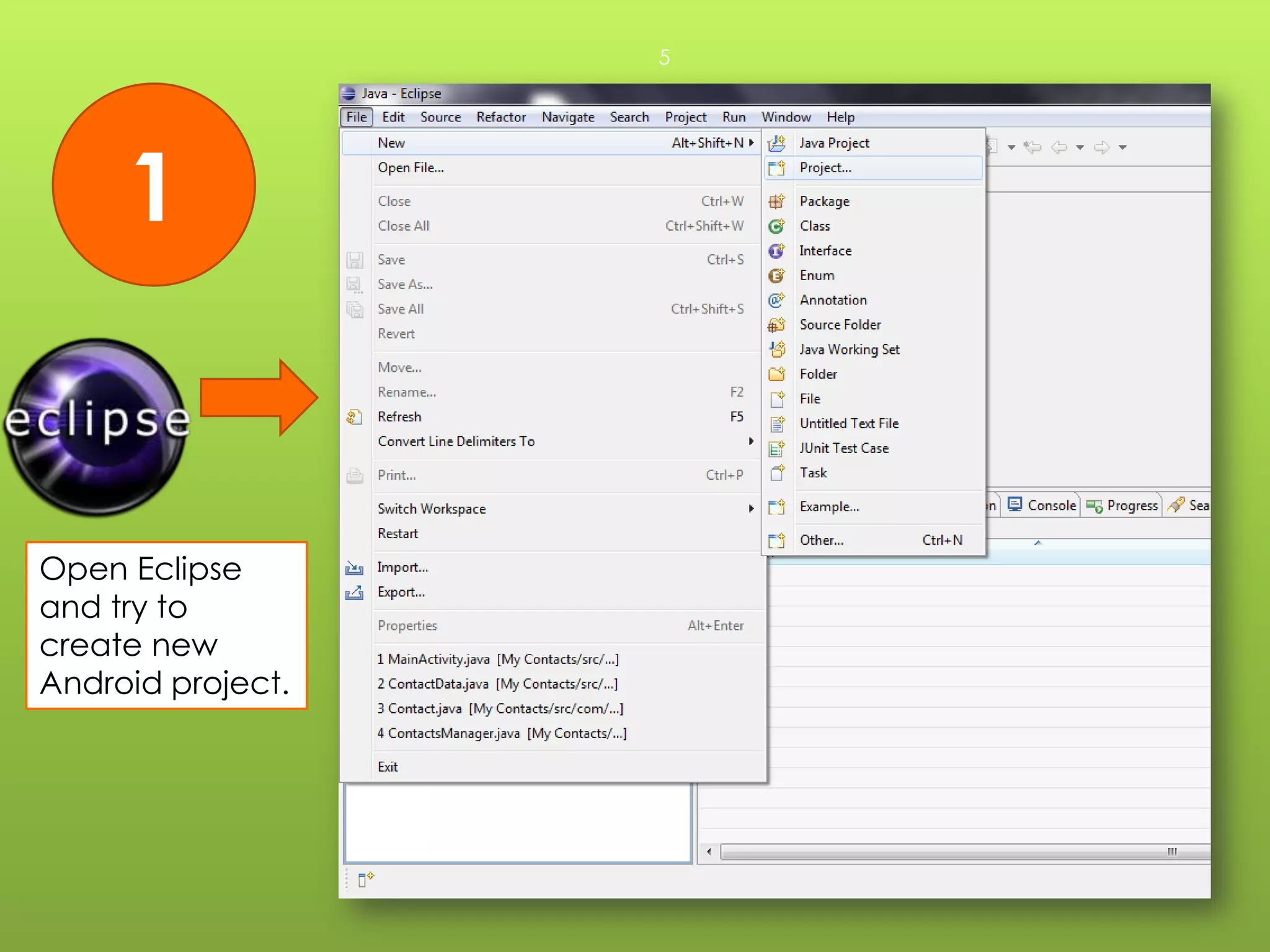1270x952 pixels.
Task: Switch to the Progress tab
Action: coord(1122,506)
